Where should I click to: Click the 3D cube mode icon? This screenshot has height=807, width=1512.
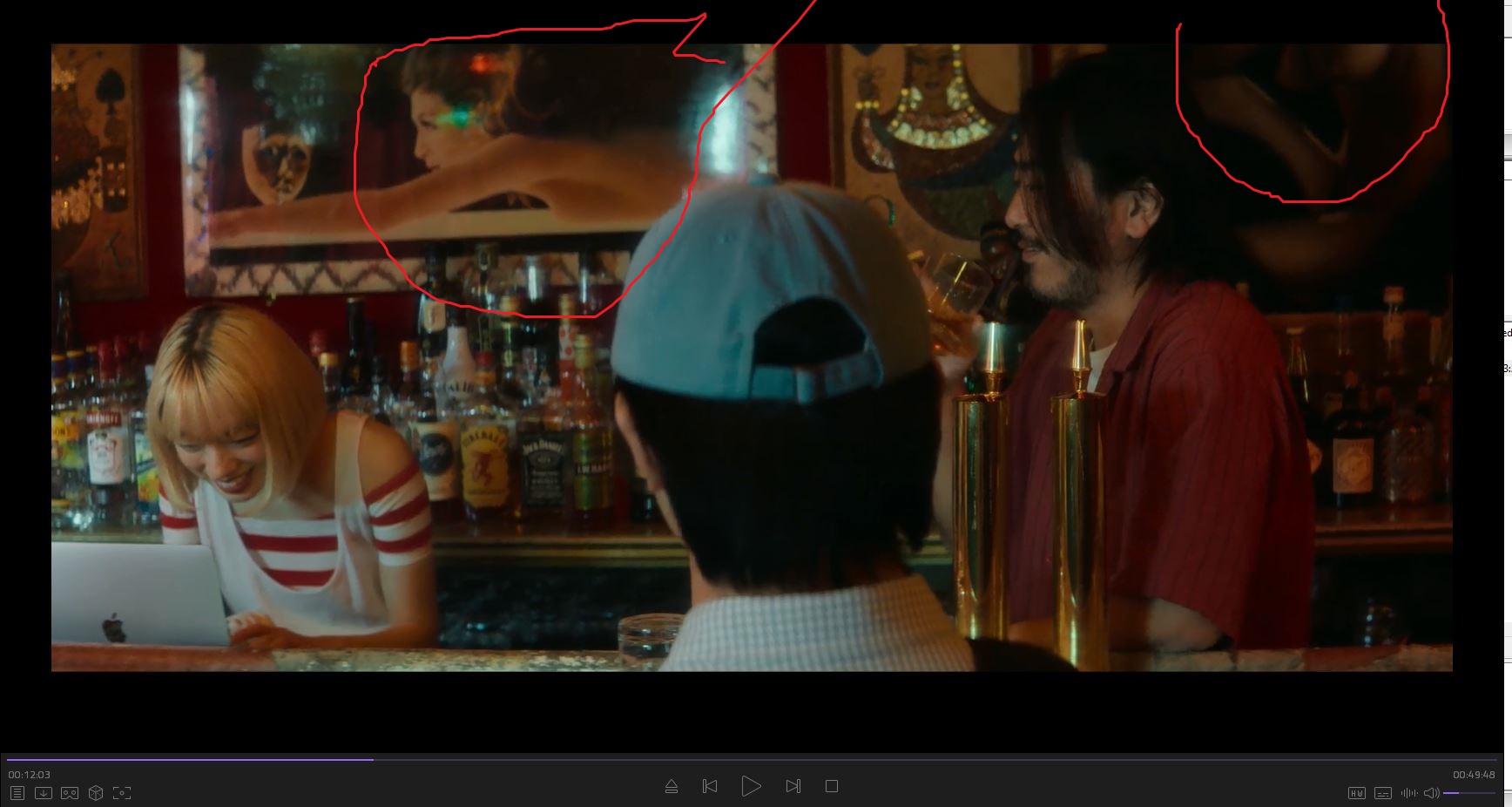[96, 793]
